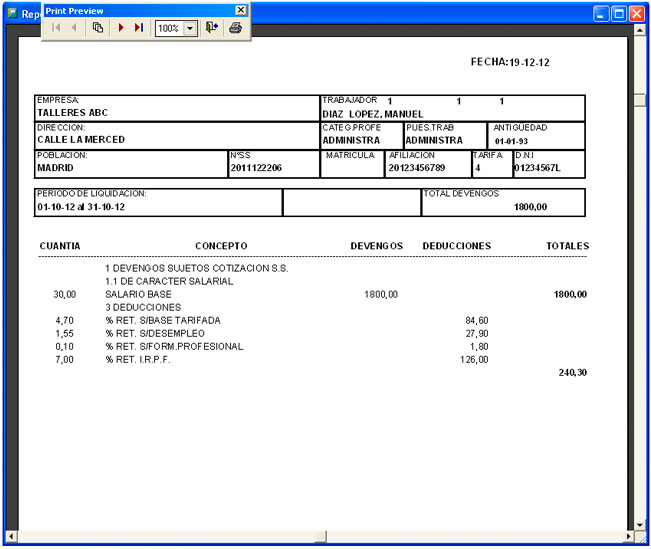Close preview using the door icon

212,28
